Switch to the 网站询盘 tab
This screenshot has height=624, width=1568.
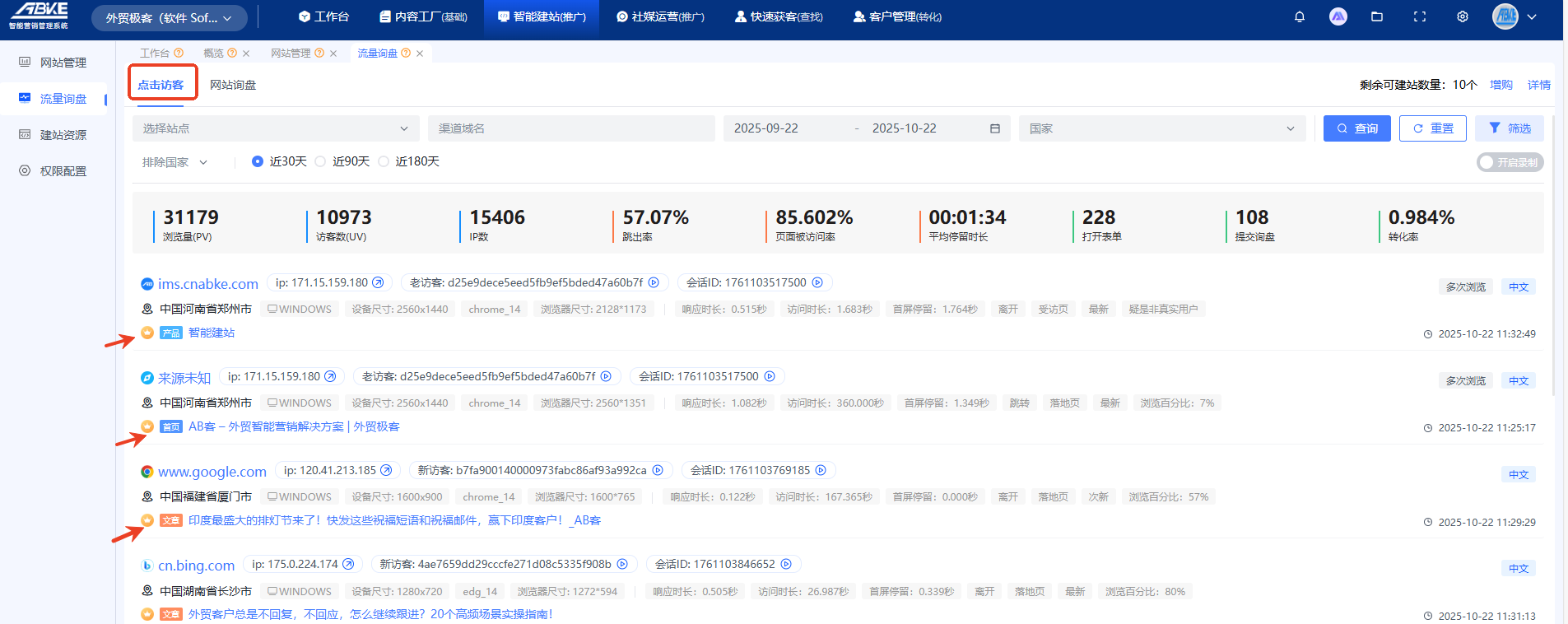[233, 85]
